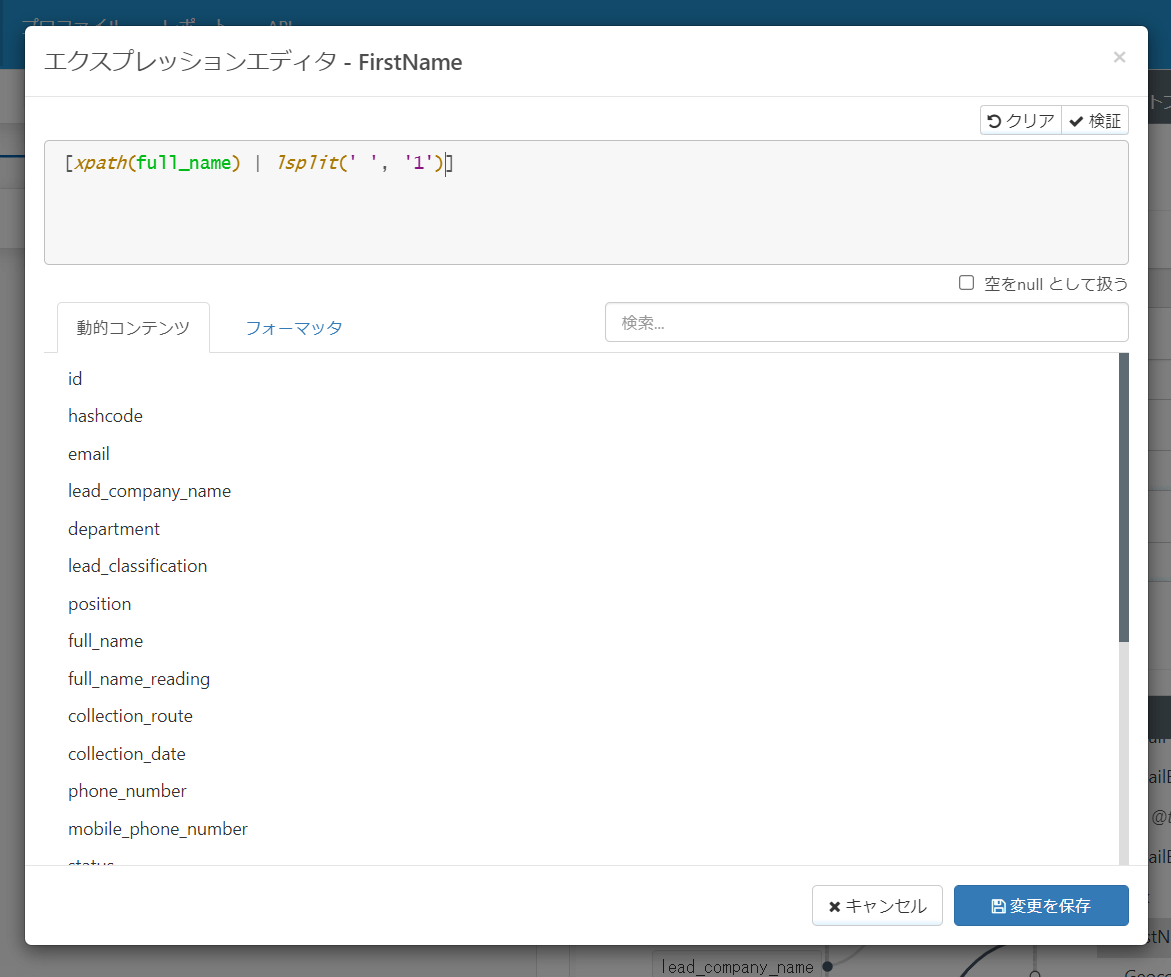
Task: Choose the mobile_phone_number field
Action: point(158,829)
